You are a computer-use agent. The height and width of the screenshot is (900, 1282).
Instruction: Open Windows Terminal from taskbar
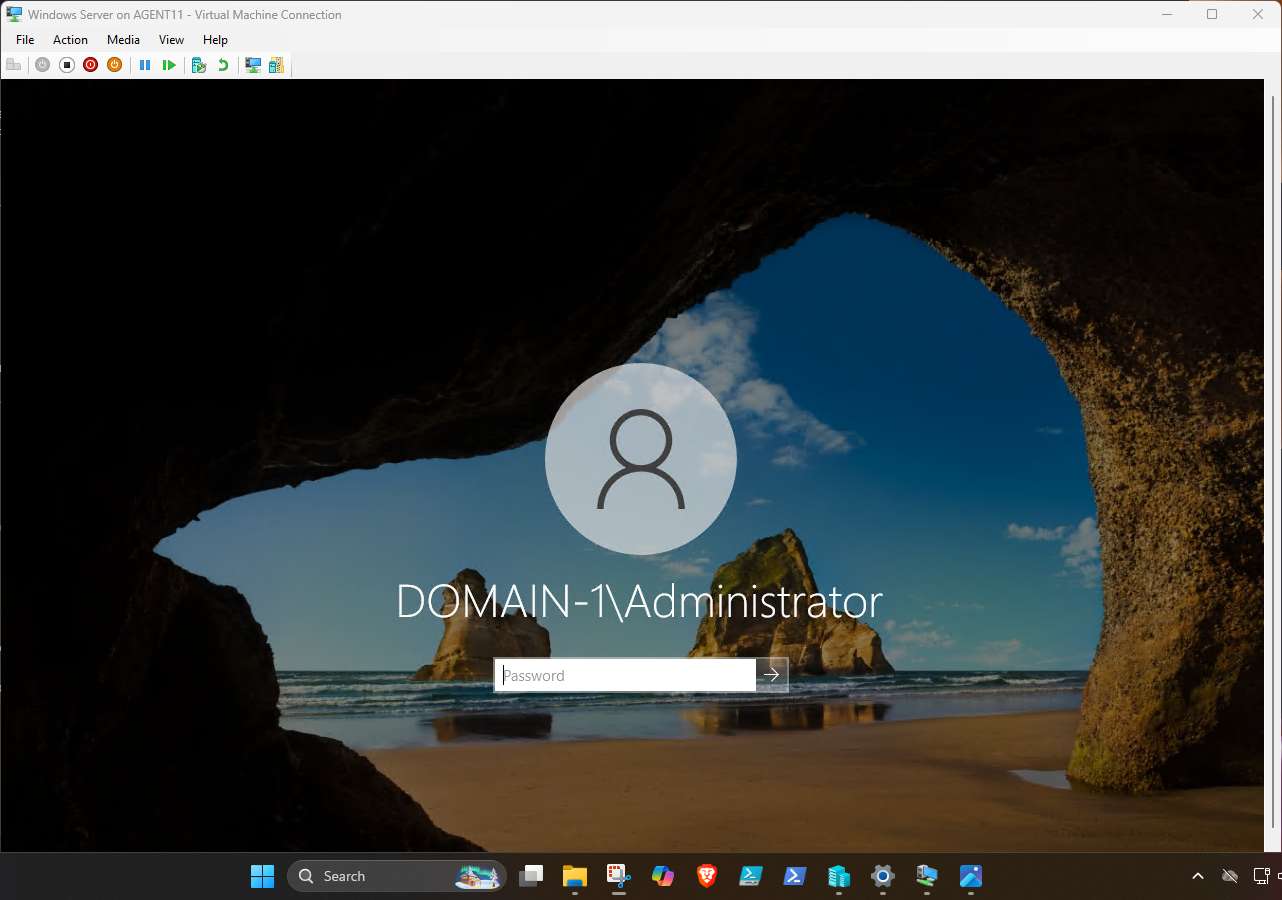[x=750, y=876]
